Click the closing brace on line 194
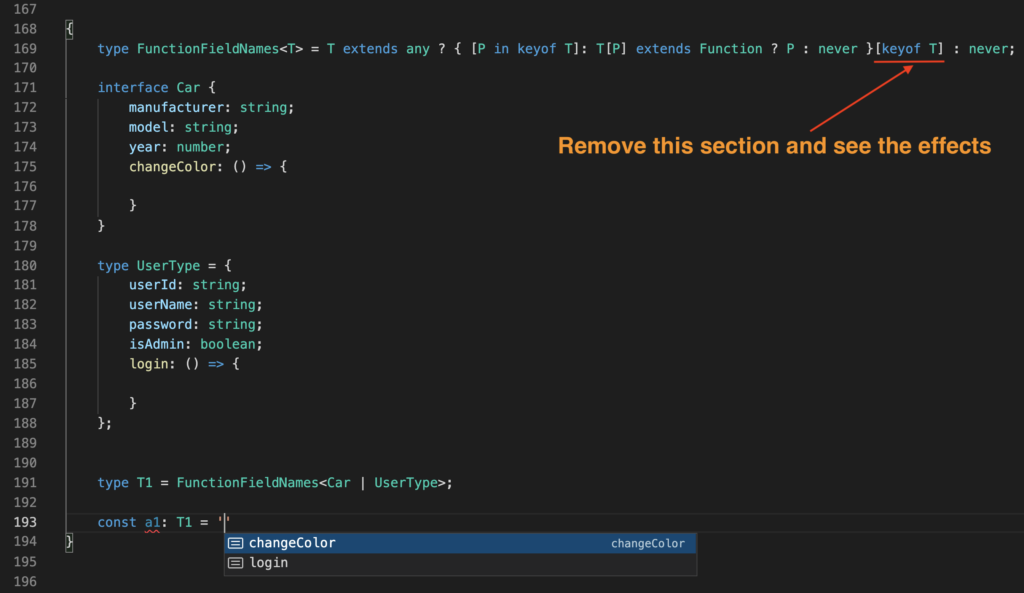The image size is (1024, 593). 68,541
